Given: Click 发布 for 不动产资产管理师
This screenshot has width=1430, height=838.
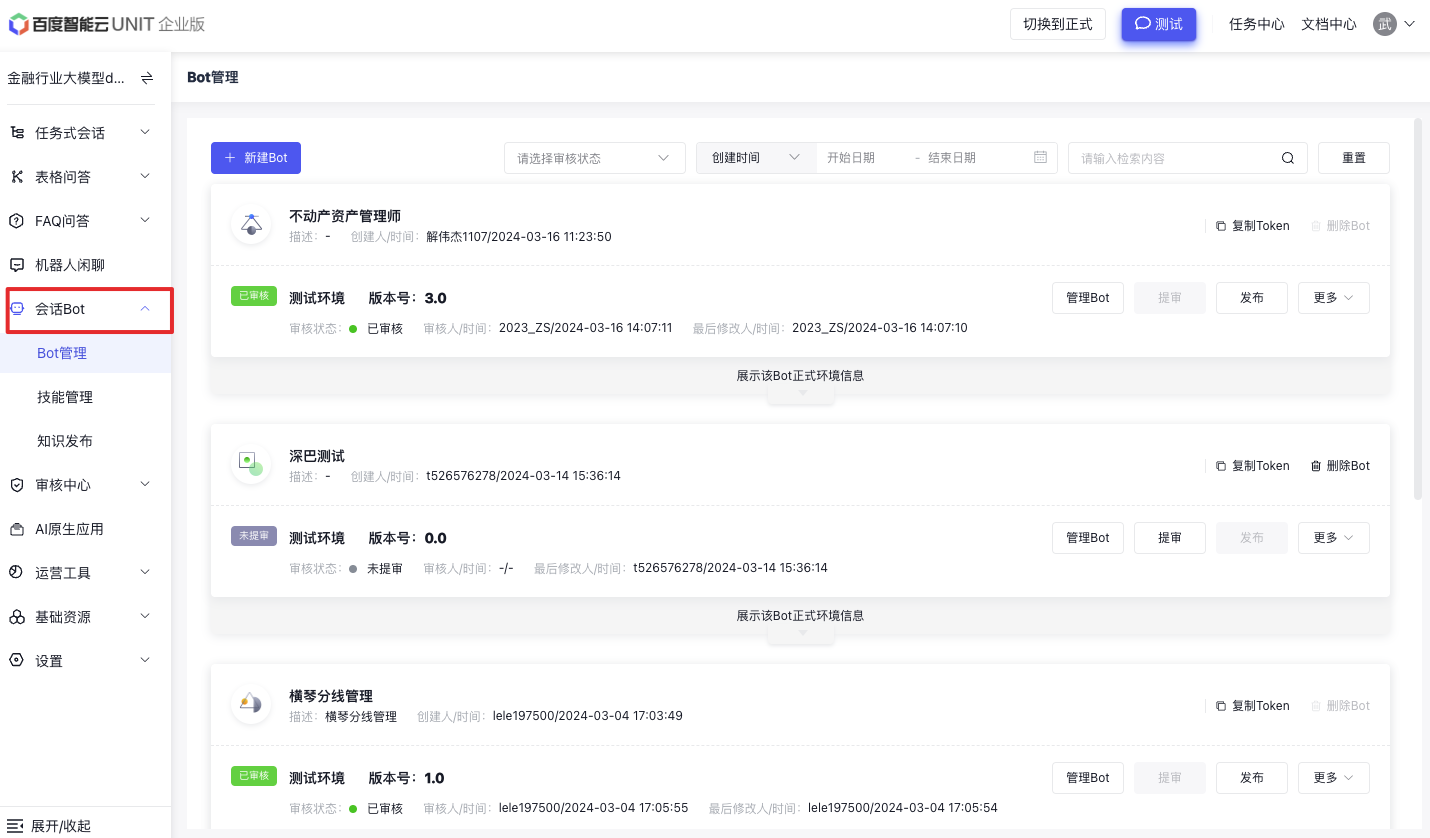Looking at the screenshot, I should 1252,298.
